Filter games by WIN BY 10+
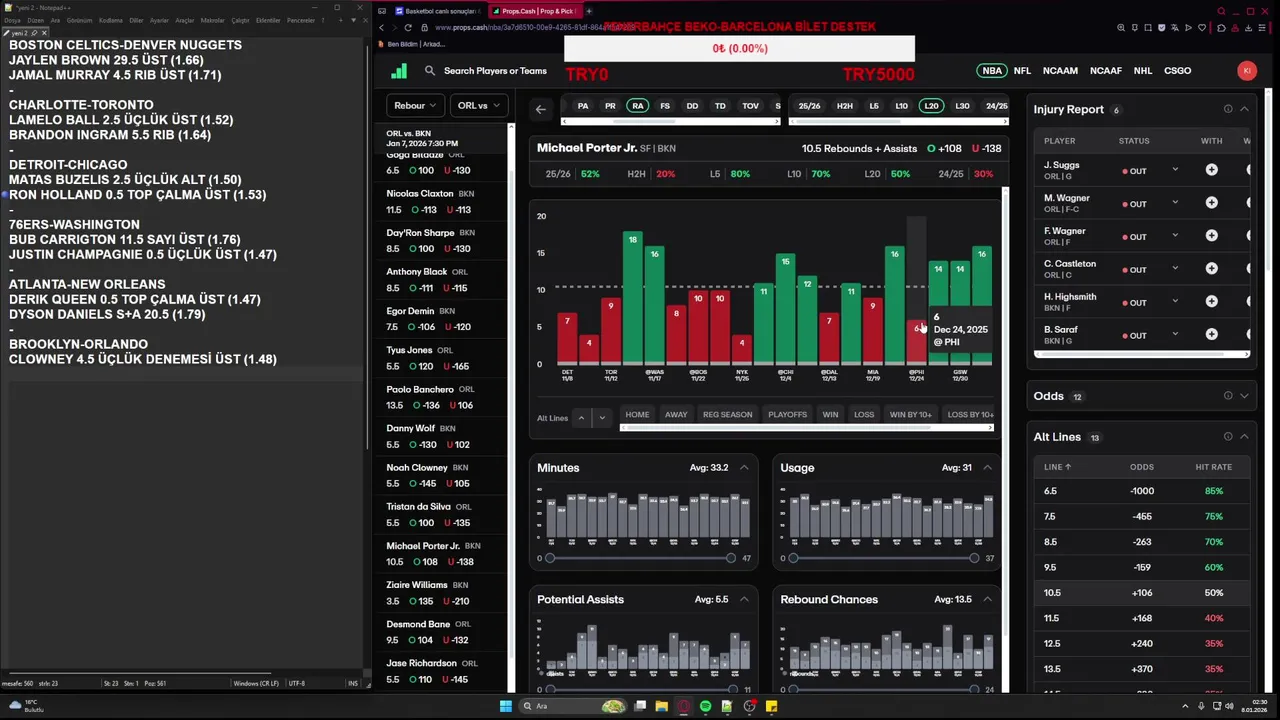 [x=910, y=414]
